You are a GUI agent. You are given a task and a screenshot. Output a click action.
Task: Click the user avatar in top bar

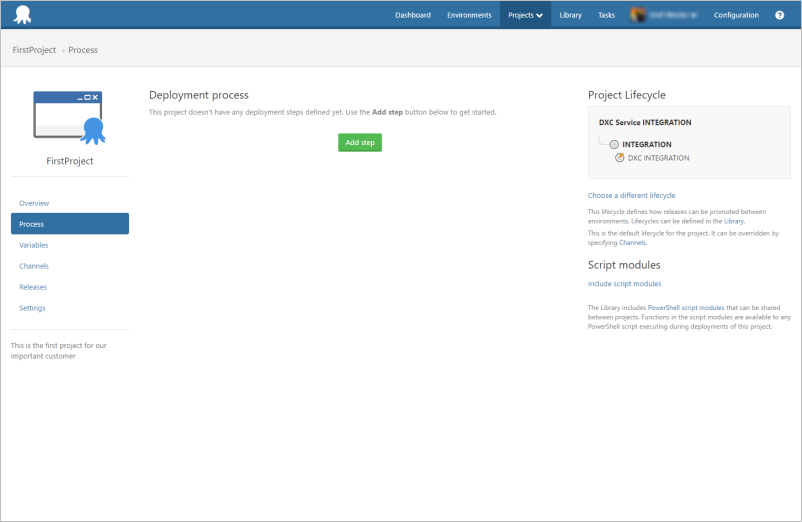pyautogui.click(x=638, y=15)
